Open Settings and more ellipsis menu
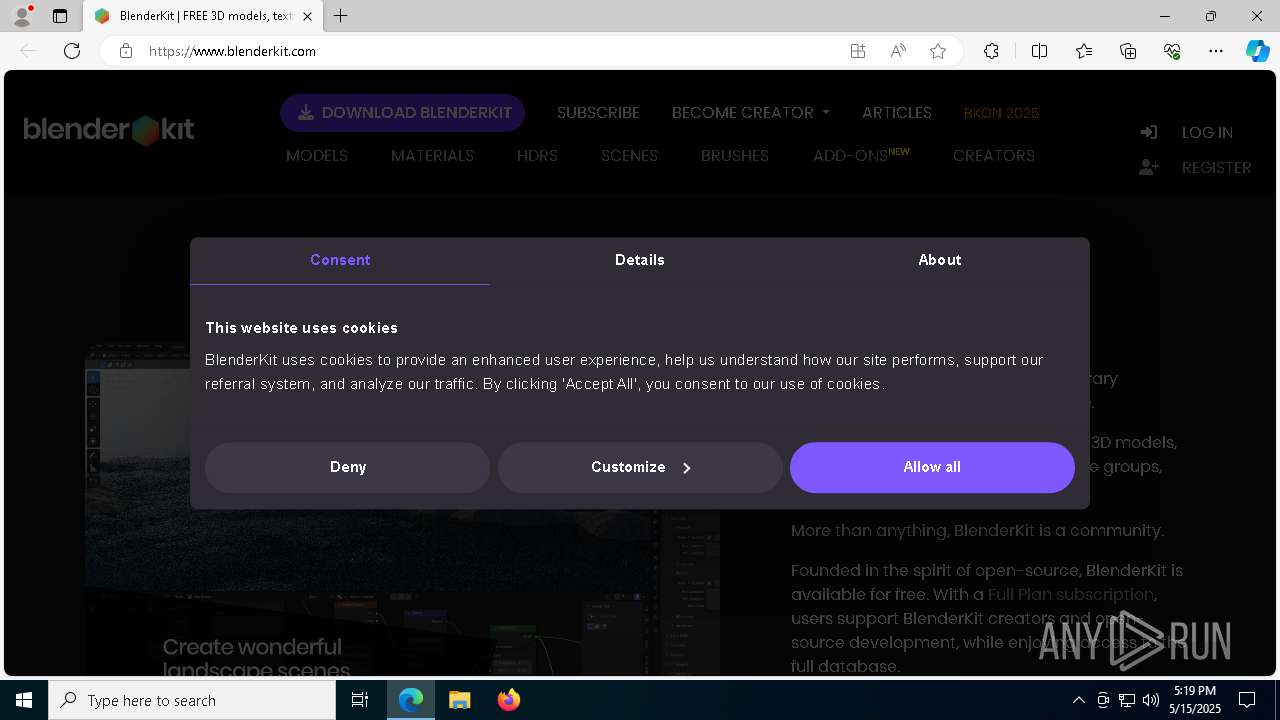The image size is (1280, 720). click(1216, 51)
